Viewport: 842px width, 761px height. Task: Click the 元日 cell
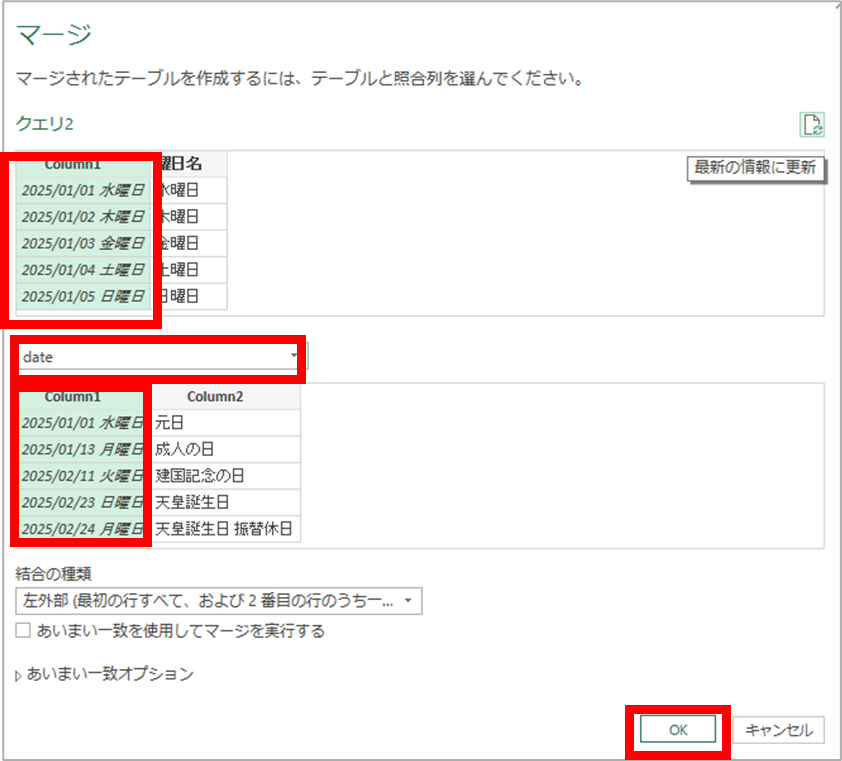pos(226,423)
